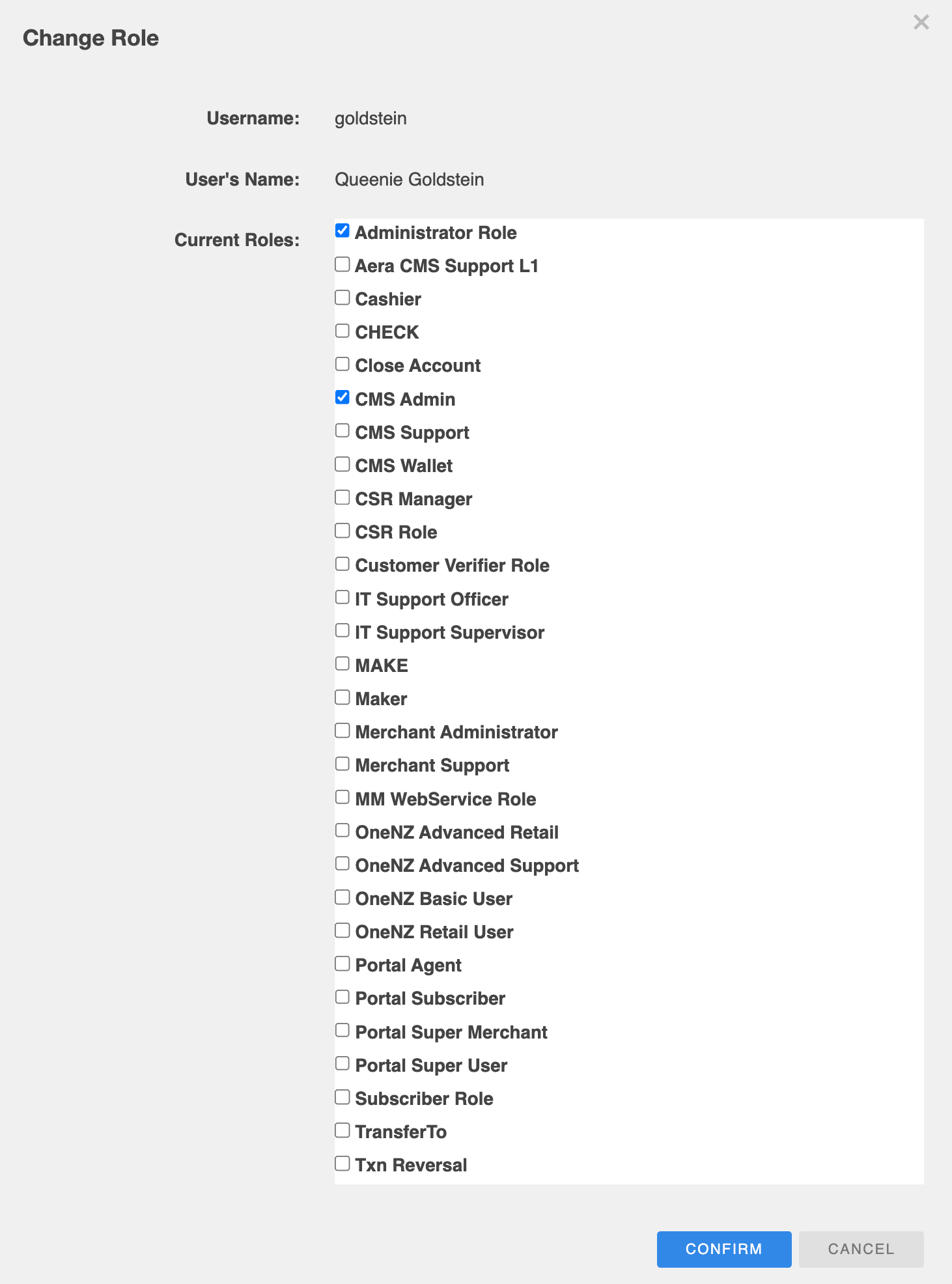Check the Close Account role
Screen dimensions: 952x1284
pos(343,364)
